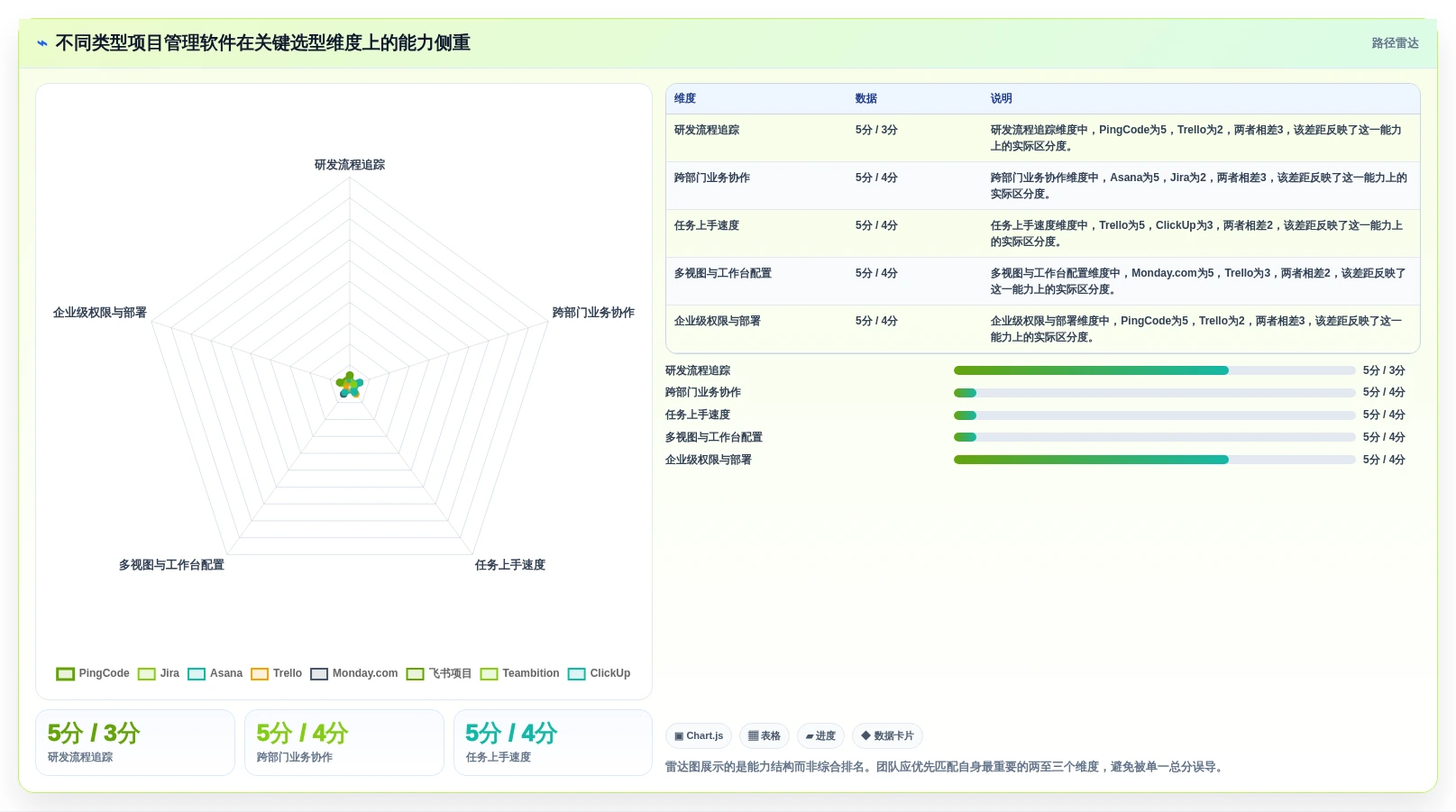Click the Asana为5 description cell in the table
Image resolution: width=1456 pixels, height=812 pixels.
point(1199,186)
